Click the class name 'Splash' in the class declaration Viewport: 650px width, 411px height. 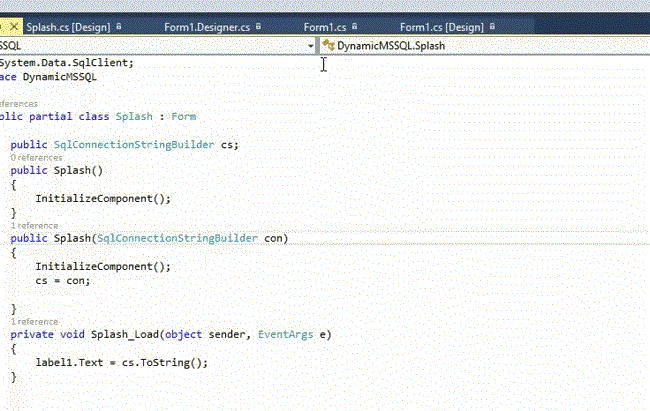pyautogui.click(x=134, y=117)
